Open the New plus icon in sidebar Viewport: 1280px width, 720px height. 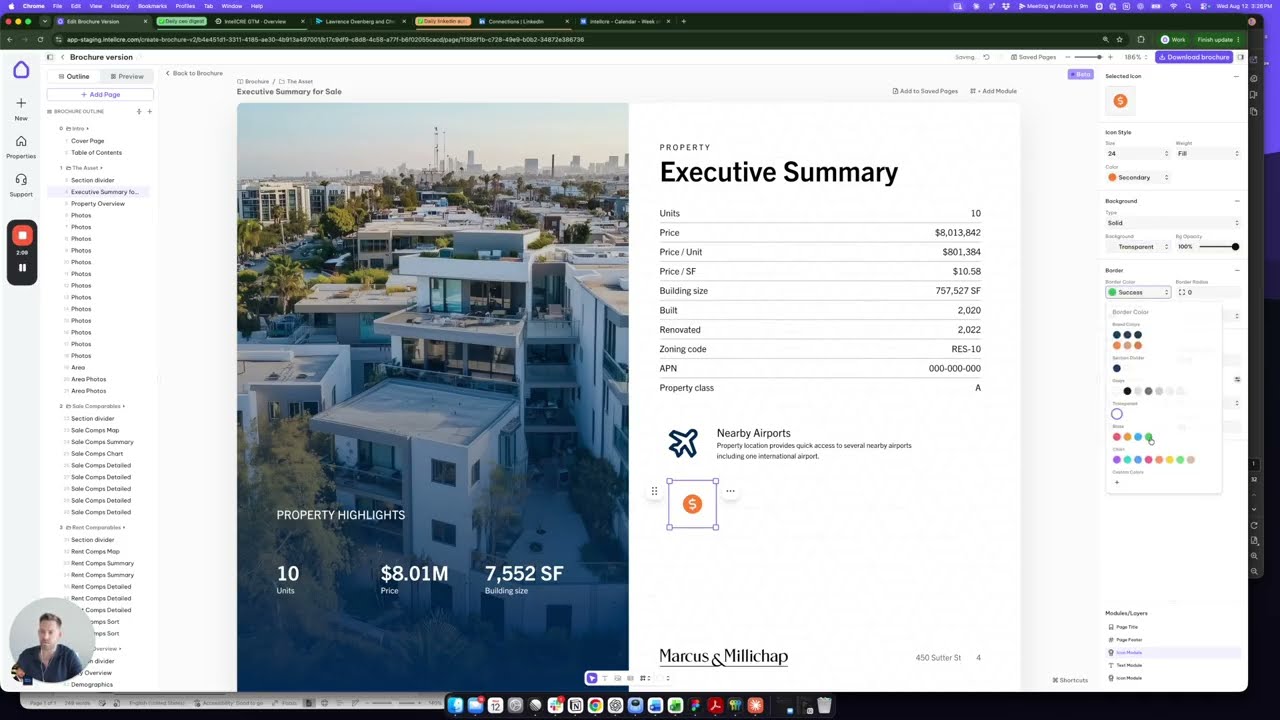(21, 103)
